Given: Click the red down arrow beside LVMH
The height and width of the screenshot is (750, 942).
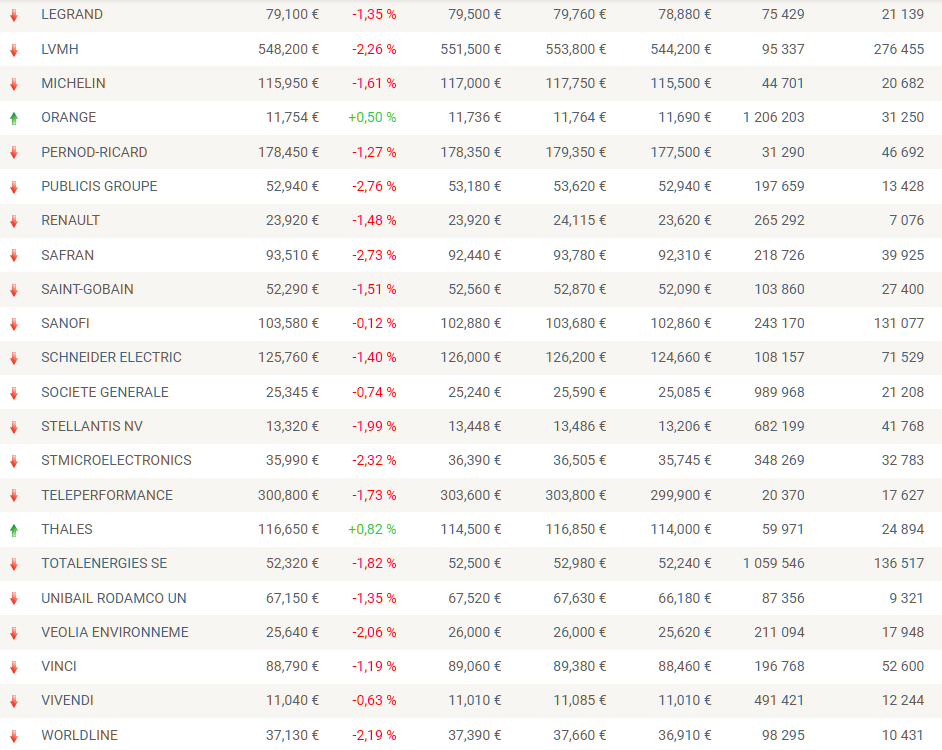Looking at the screenshot, I should coord(14,50).
